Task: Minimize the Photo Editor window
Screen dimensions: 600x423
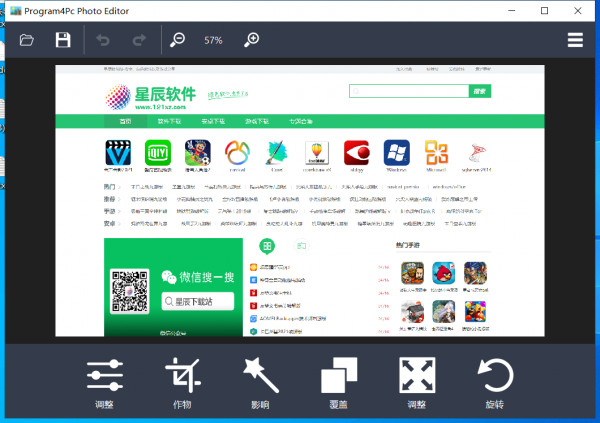Action: click(511, 11)
